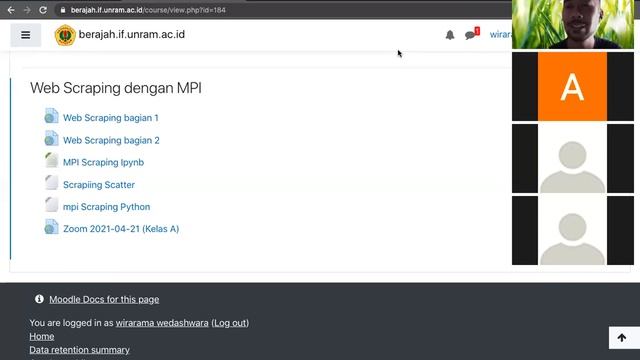Open Web Scraping bagian 2 link
The height and width of the screenshot is (360, 640).
(111, 140)
